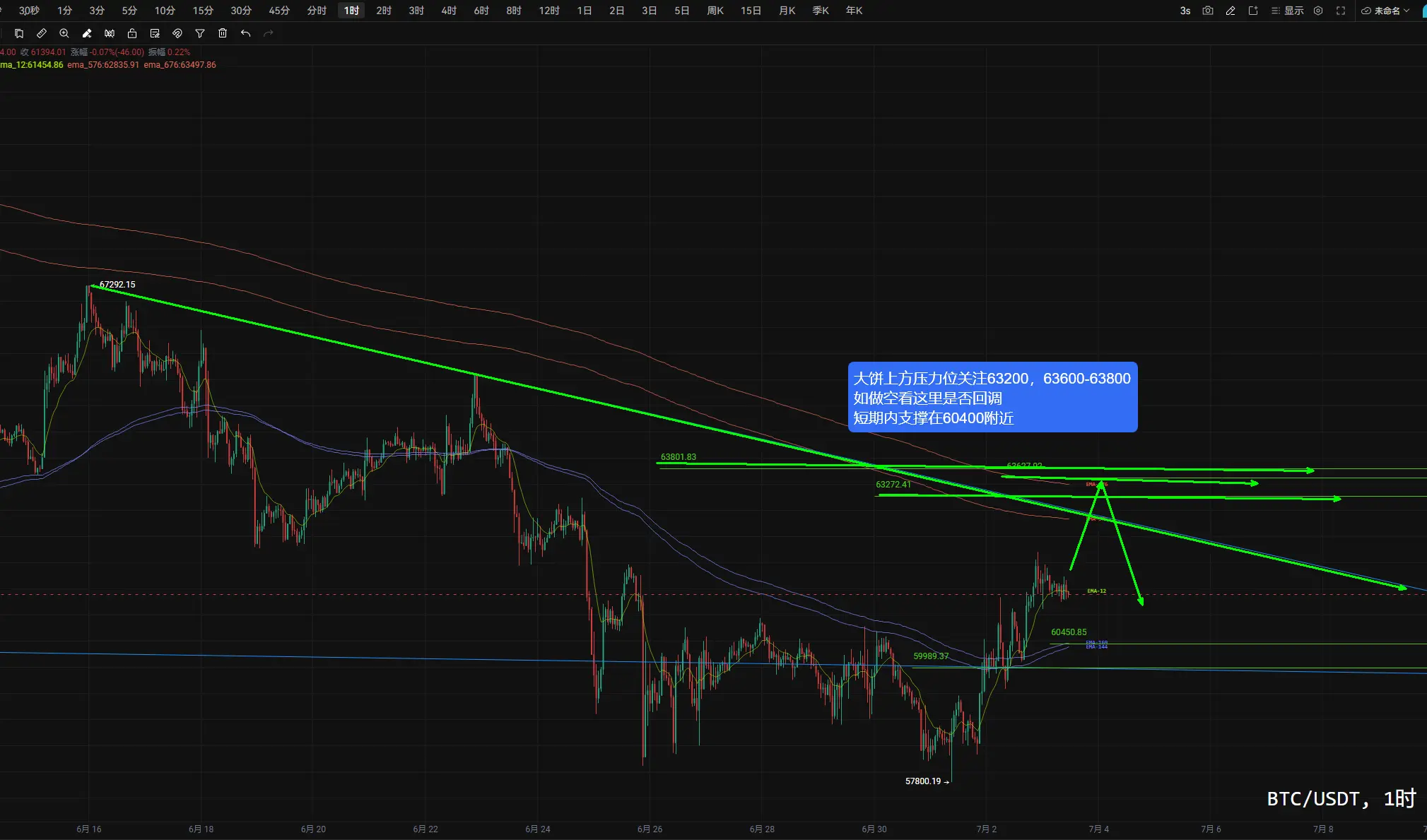Switch to 6时 timeframe

point(482,11)
